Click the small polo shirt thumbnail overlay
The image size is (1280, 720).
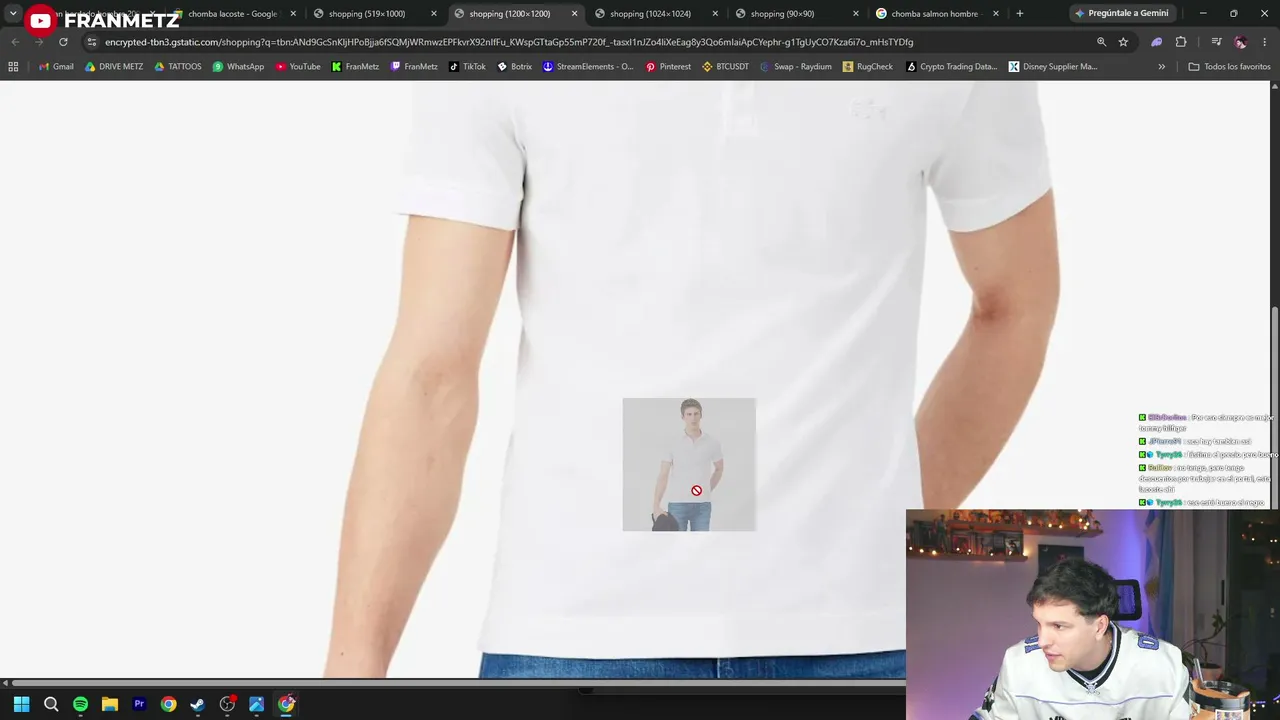[x=689, y=465]
